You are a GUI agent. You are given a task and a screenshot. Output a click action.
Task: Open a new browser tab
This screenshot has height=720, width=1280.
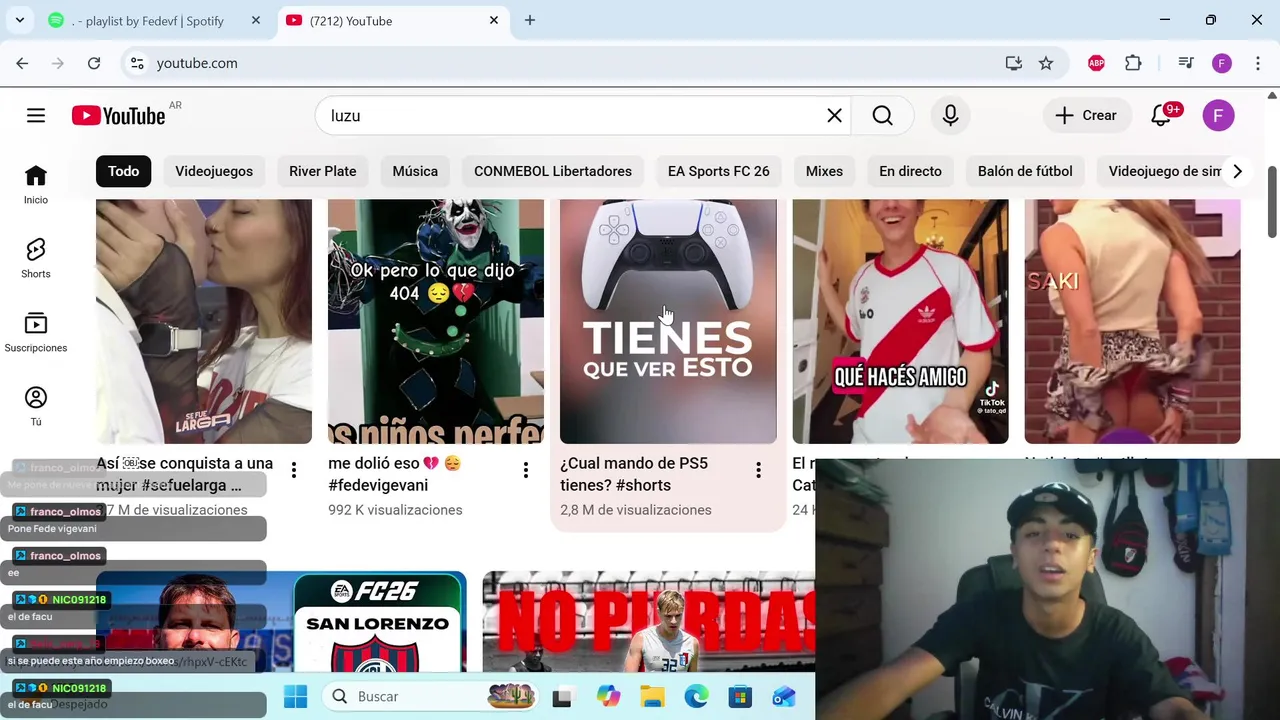point(530,20)
